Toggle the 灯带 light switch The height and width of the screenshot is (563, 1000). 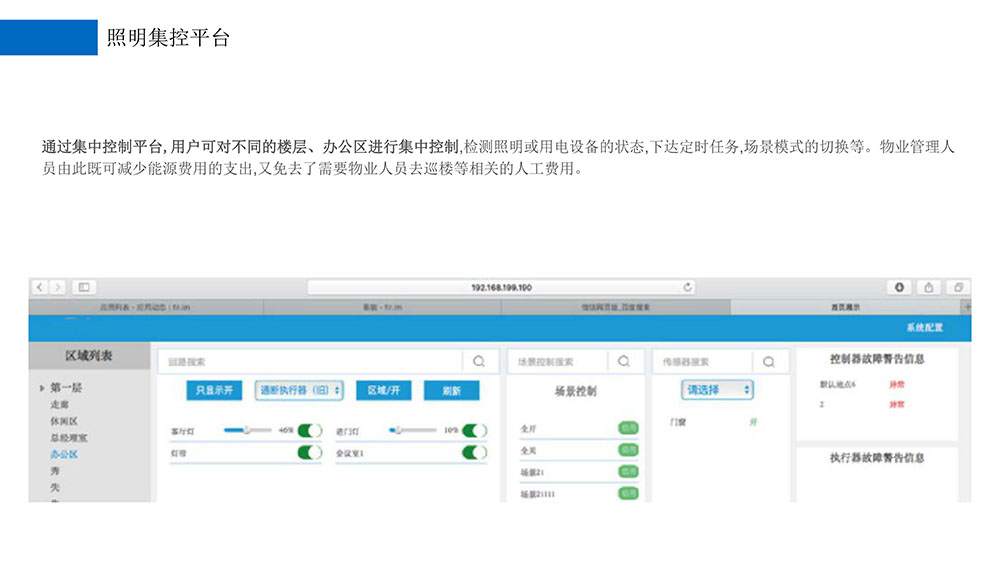[x=310, y=453]
